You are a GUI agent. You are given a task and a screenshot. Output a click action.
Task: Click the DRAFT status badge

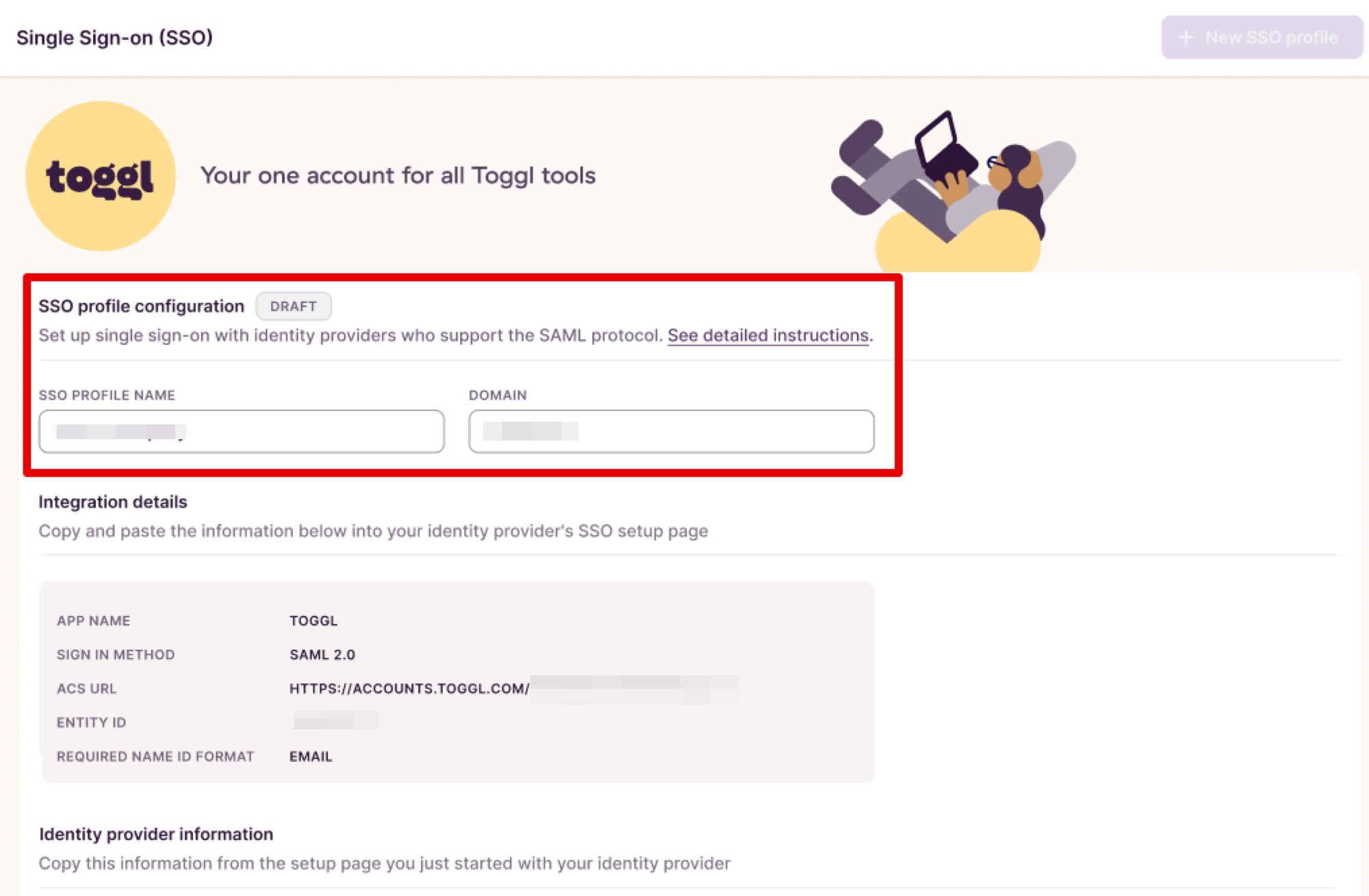293,306
